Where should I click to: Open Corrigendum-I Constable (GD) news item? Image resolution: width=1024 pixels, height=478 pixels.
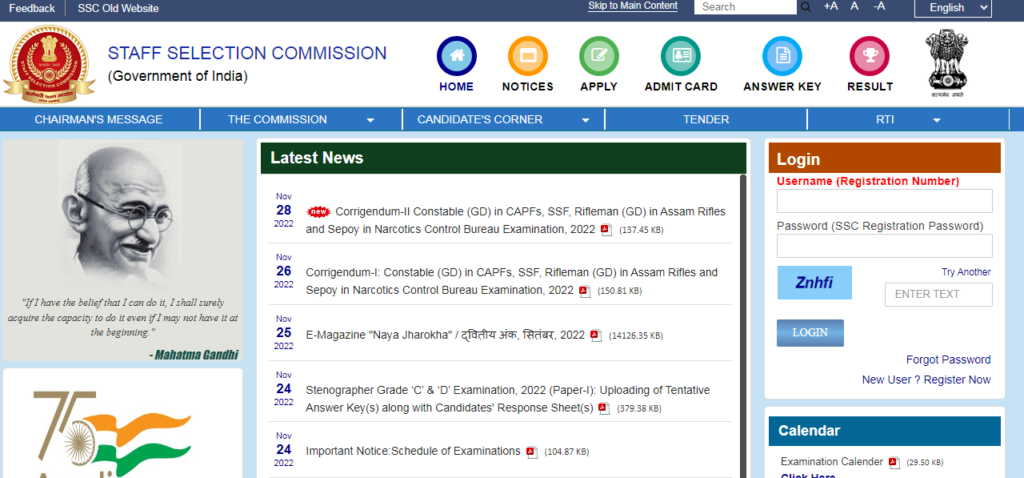[511, 281]
